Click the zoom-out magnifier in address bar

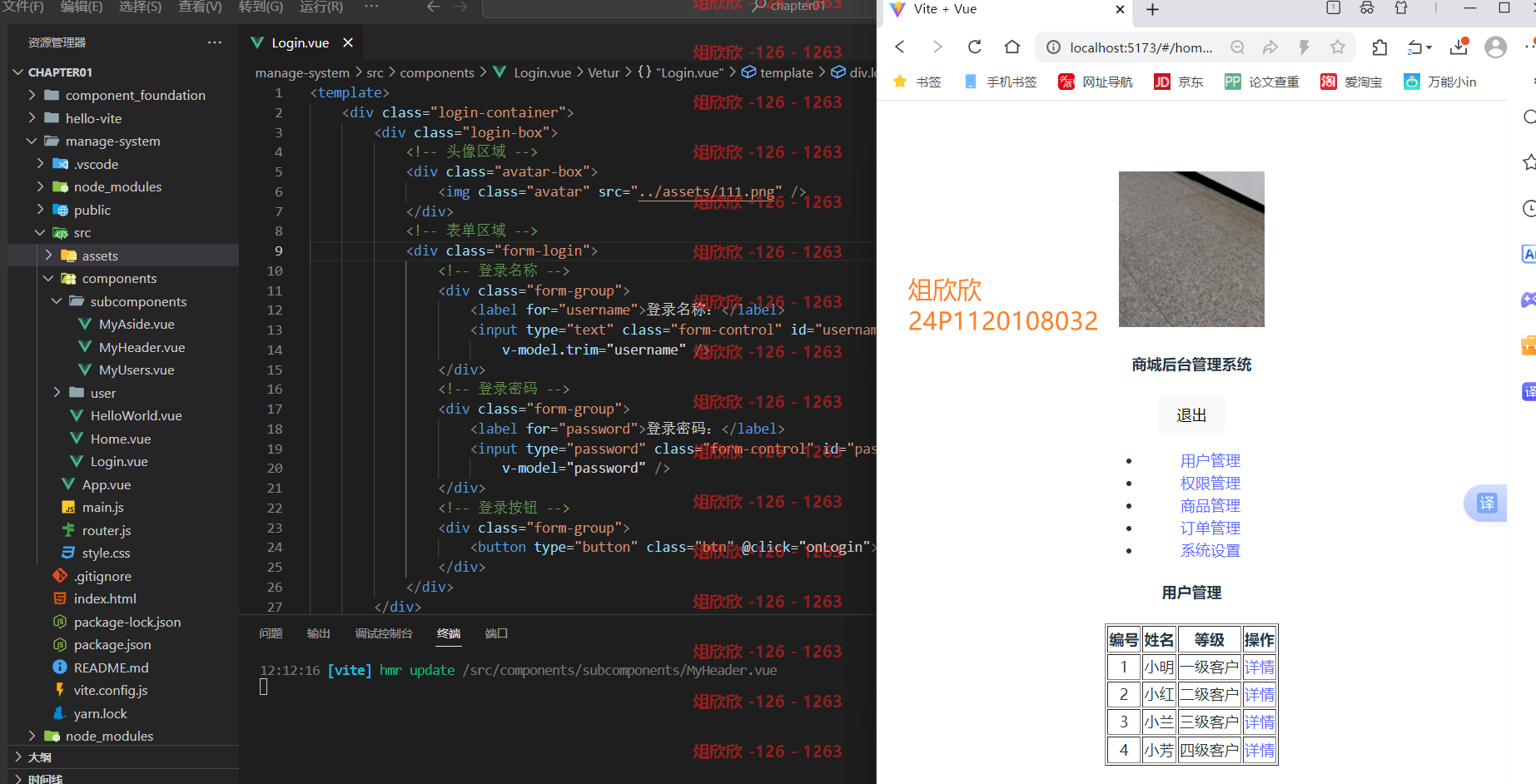(x=1237, y=47)
